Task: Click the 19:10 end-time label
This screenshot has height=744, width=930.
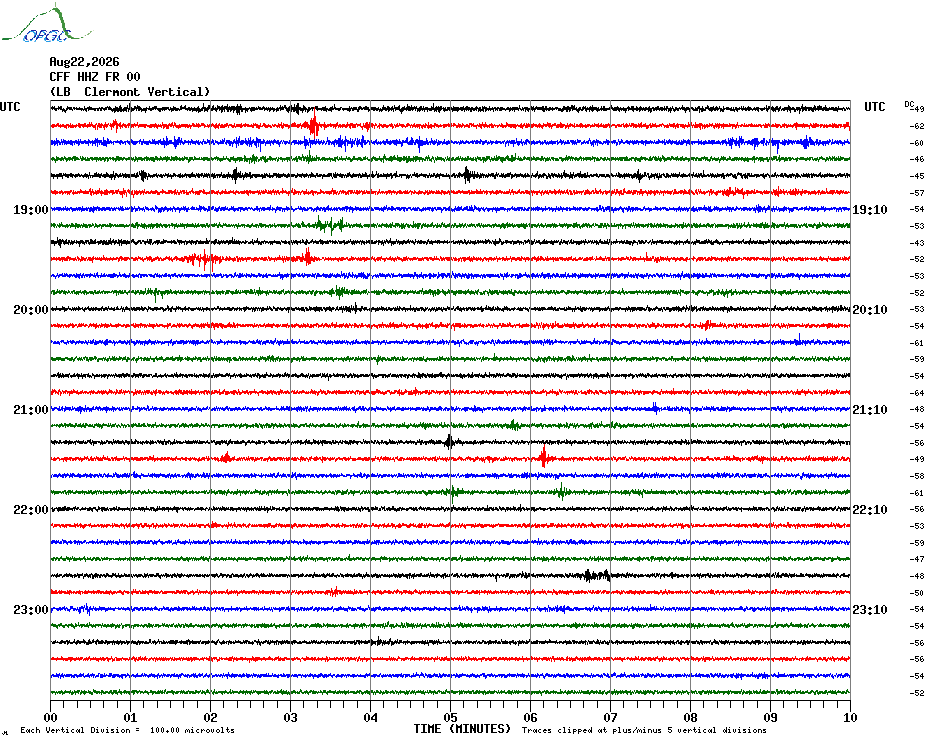Action: pos(870,209)
